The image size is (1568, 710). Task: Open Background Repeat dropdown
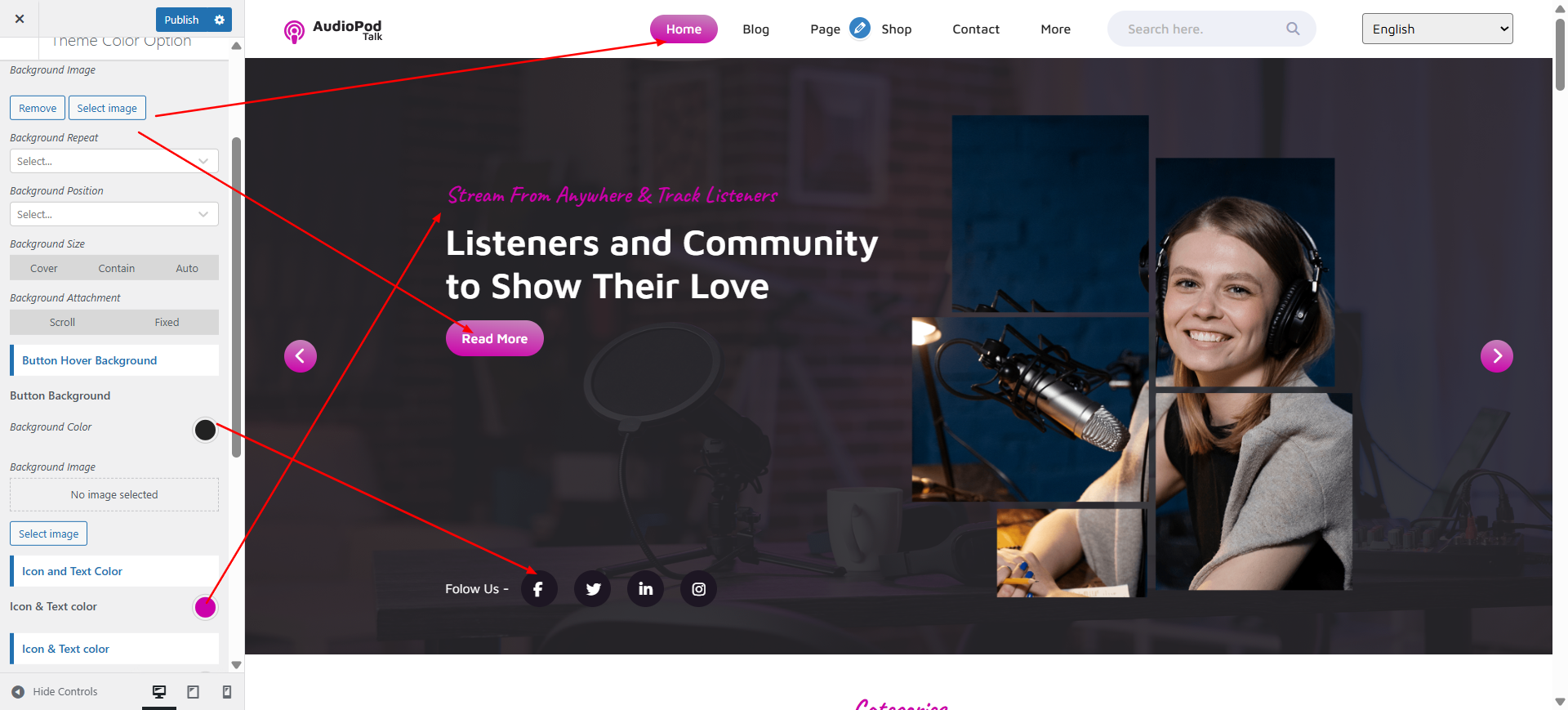(114, 161)
